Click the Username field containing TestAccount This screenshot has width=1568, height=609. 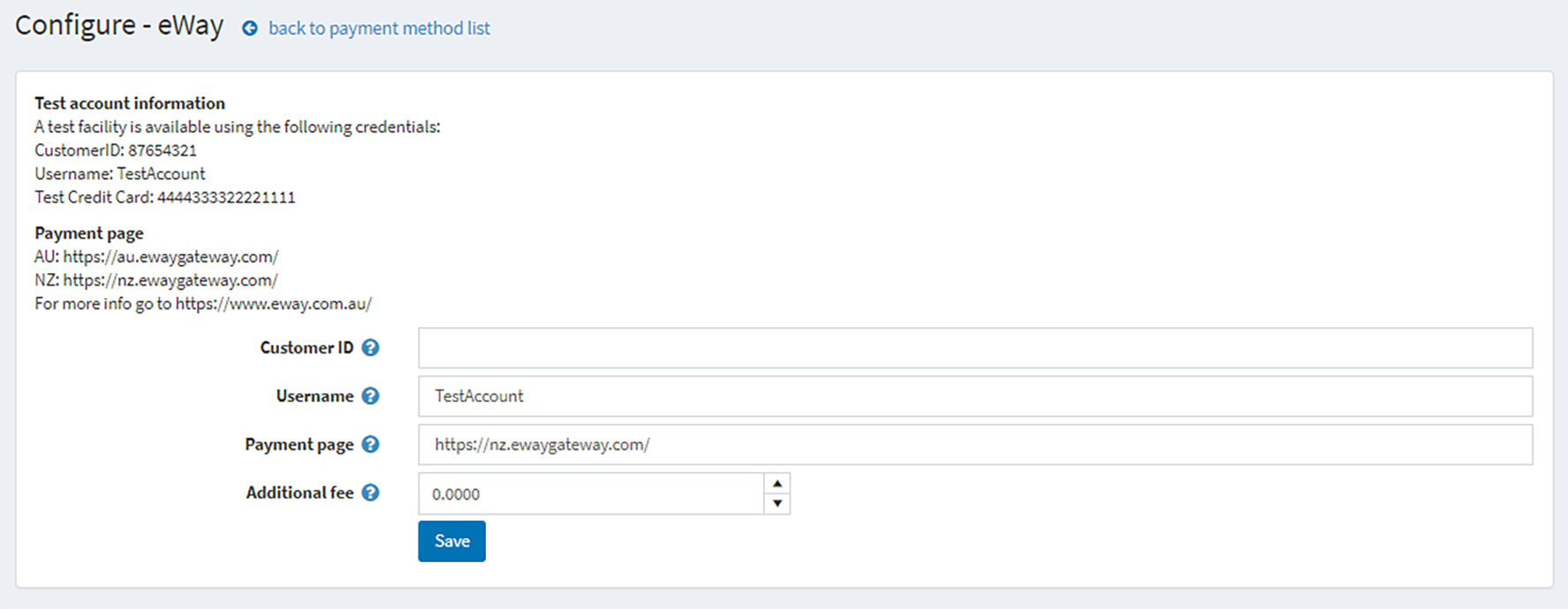975,396
